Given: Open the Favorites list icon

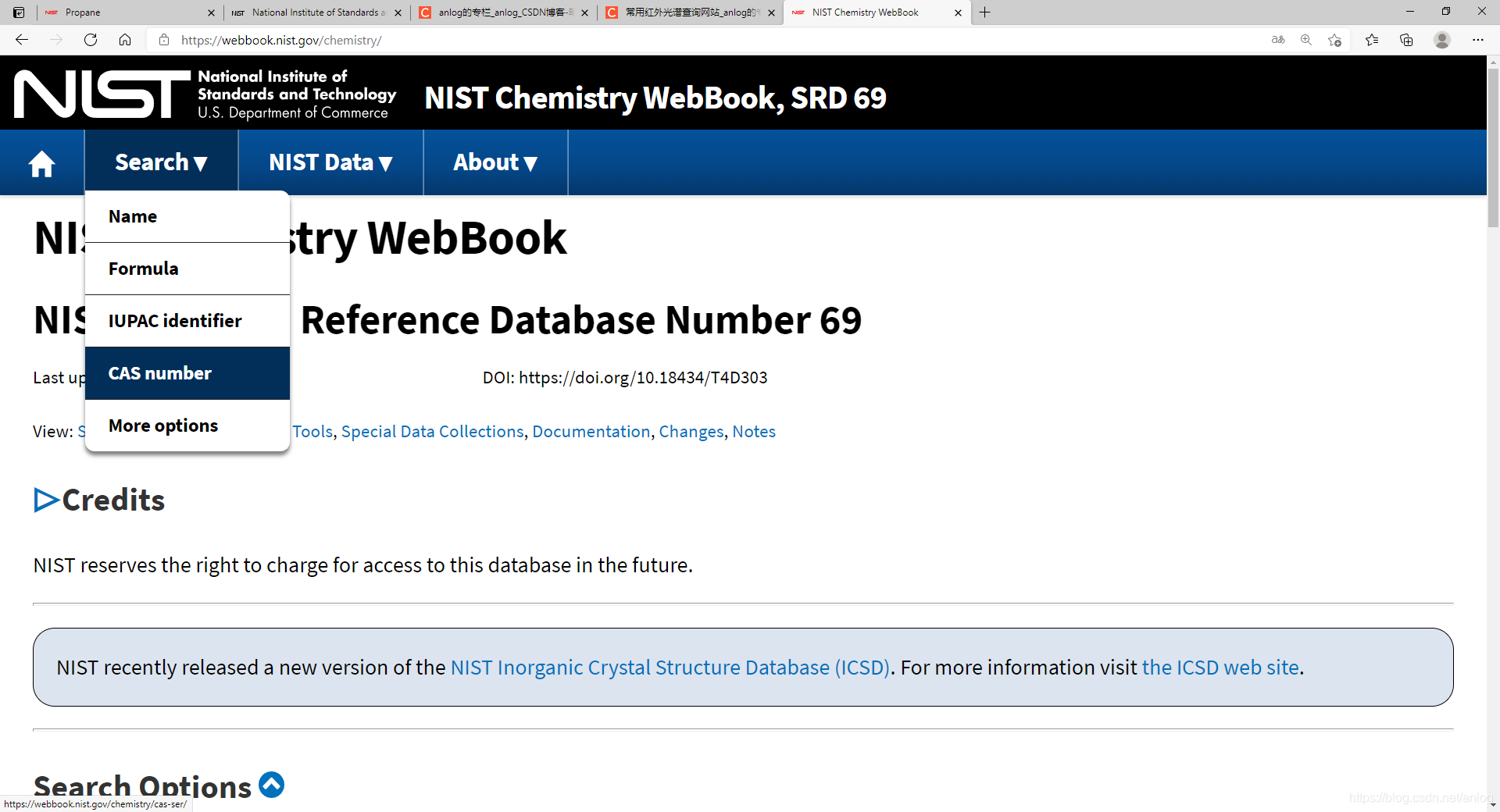Looking at the screenshot, I should [x=1372, y=40].
